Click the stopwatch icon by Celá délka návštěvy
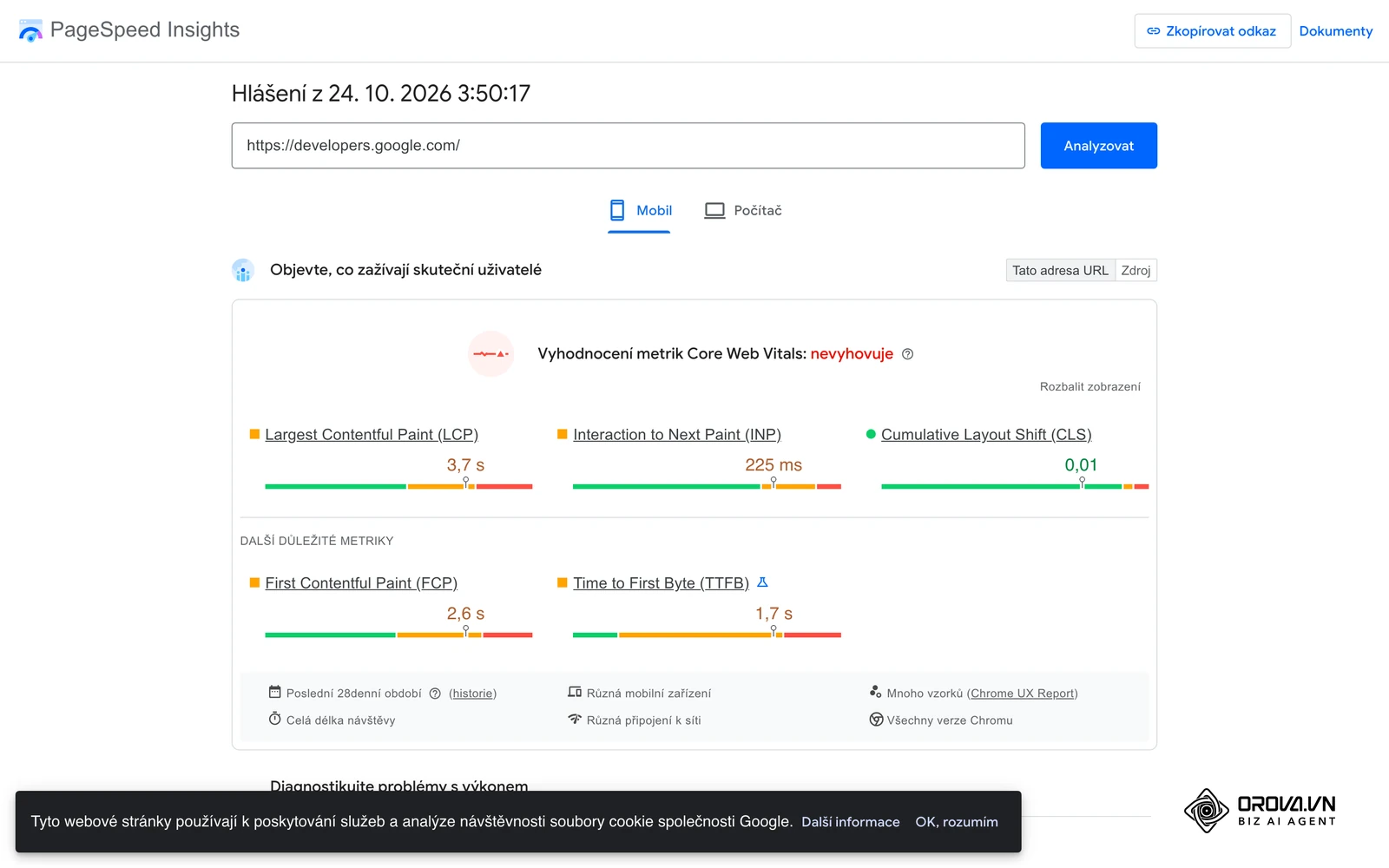Viewport: 1389px width, 868px height. click(x=274, y=719)
